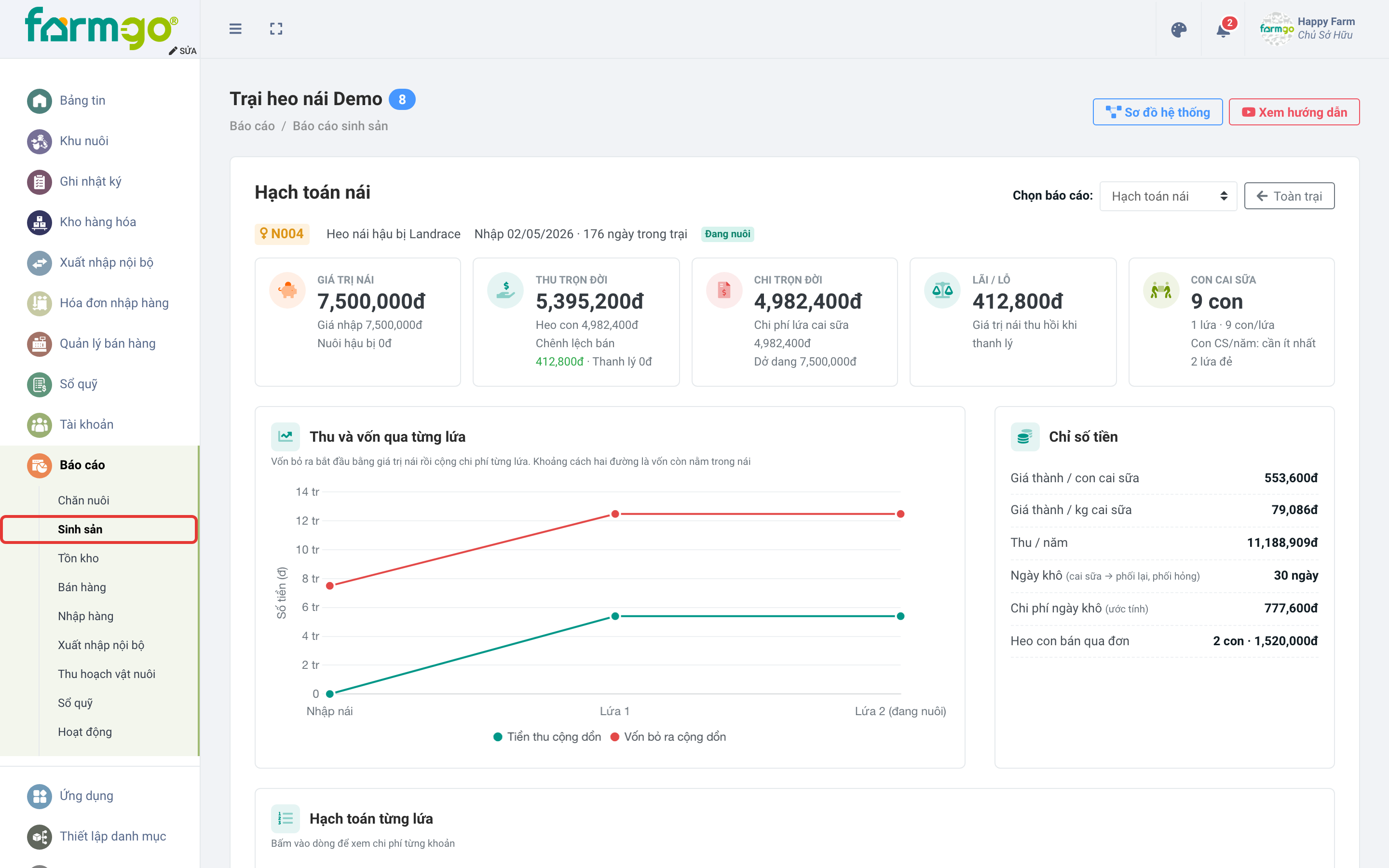Open Tồn kho report item
Image resolution: width=1389 pixels, height=868 pixels.
(x=78, y=558)
